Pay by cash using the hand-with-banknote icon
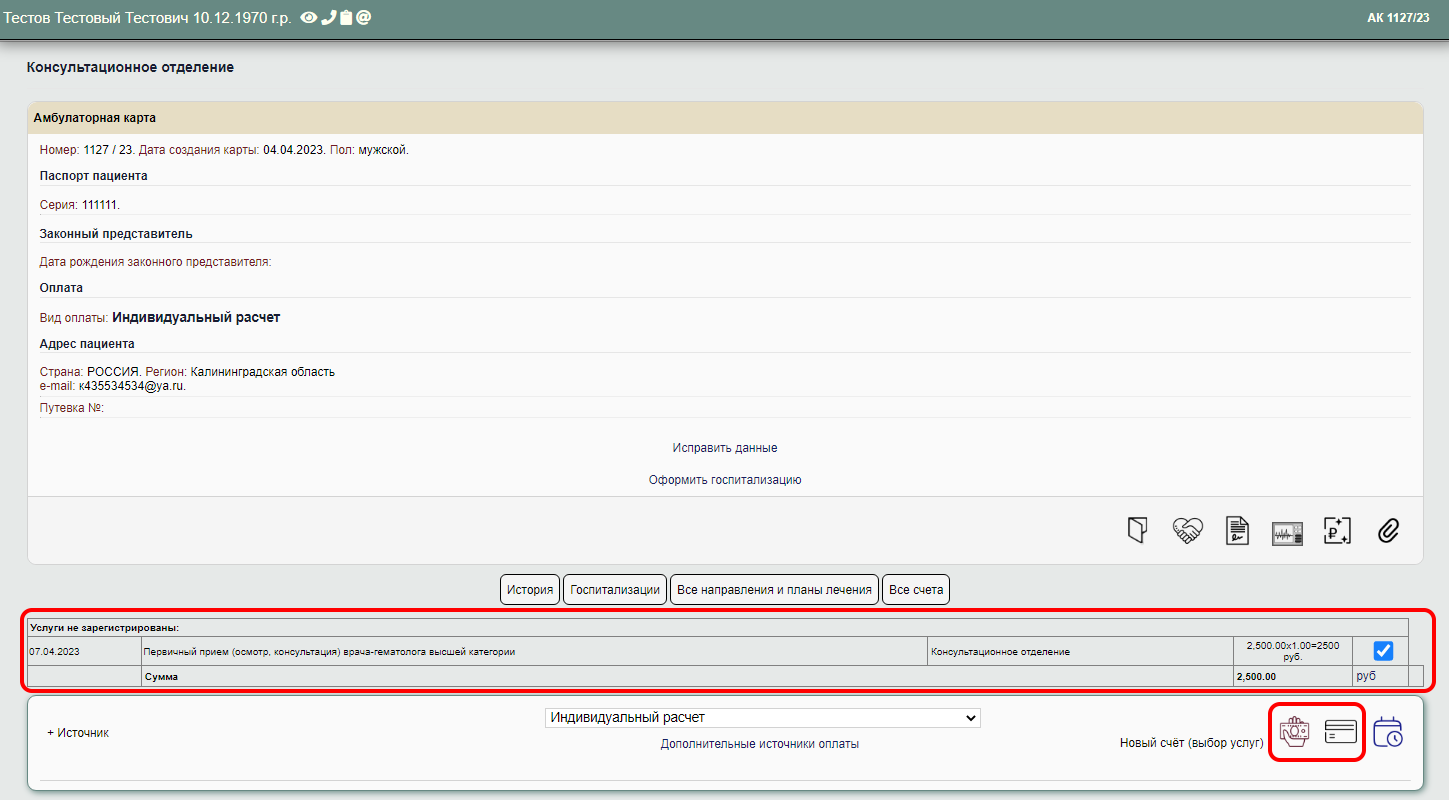The width and height of the screenshot is (1449, 800). (1294, 732)
